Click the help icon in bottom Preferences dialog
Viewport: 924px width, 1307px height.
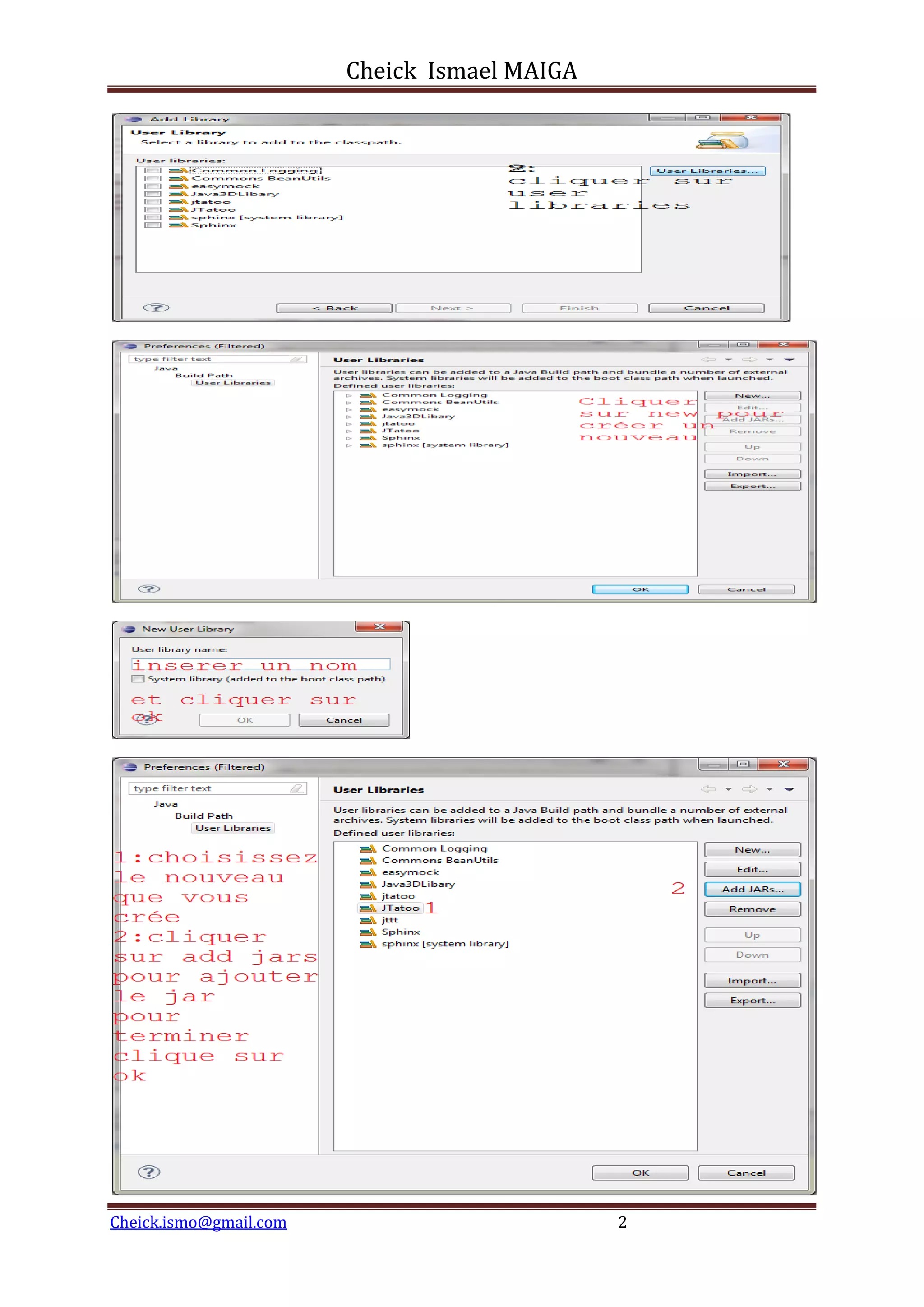[x=149, y=1172]
